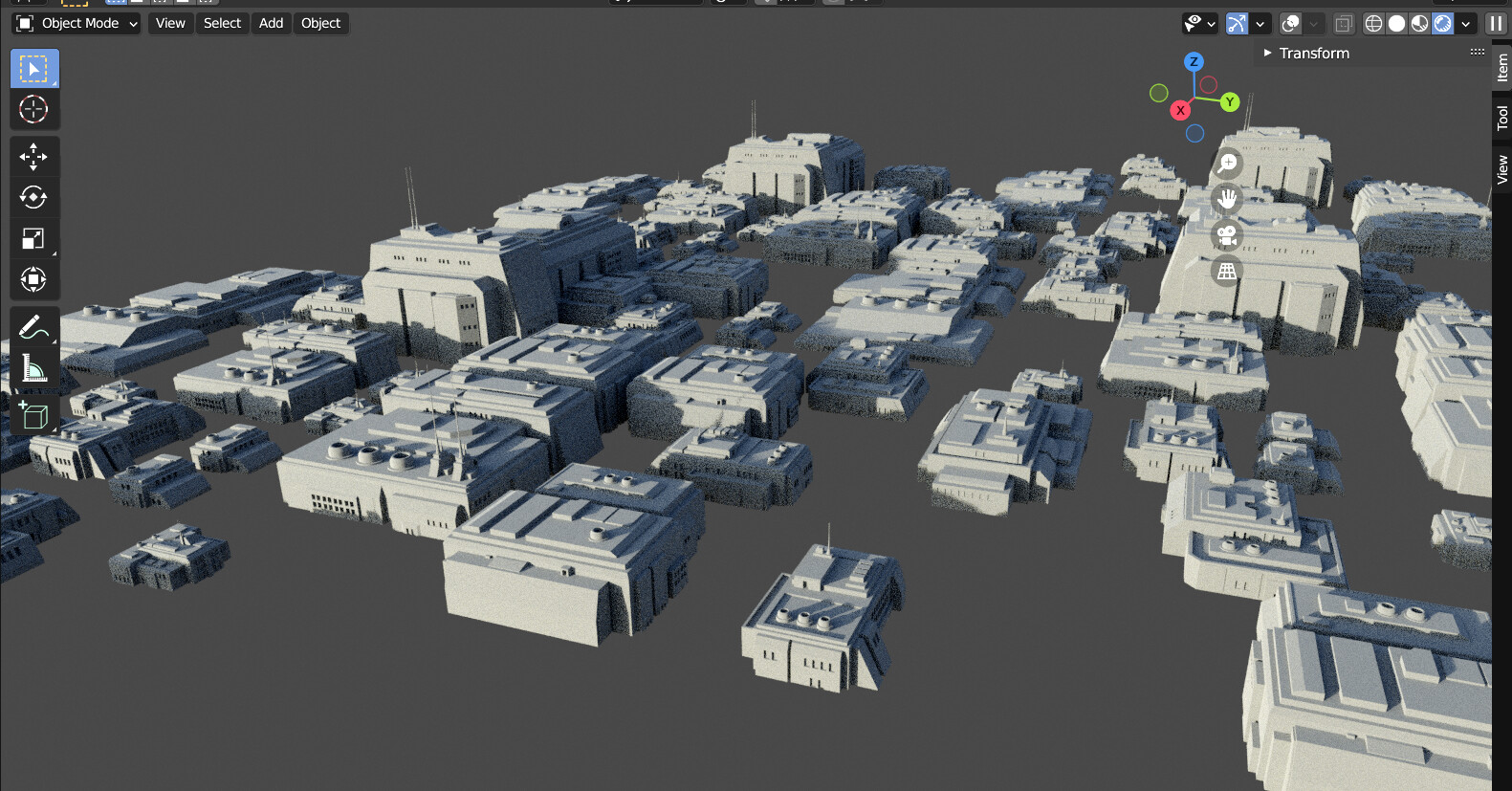Image resolution: width=1512 pixels, height=791 pixels.
Task: Activate the Select Box tool
Action: point(34,69)
